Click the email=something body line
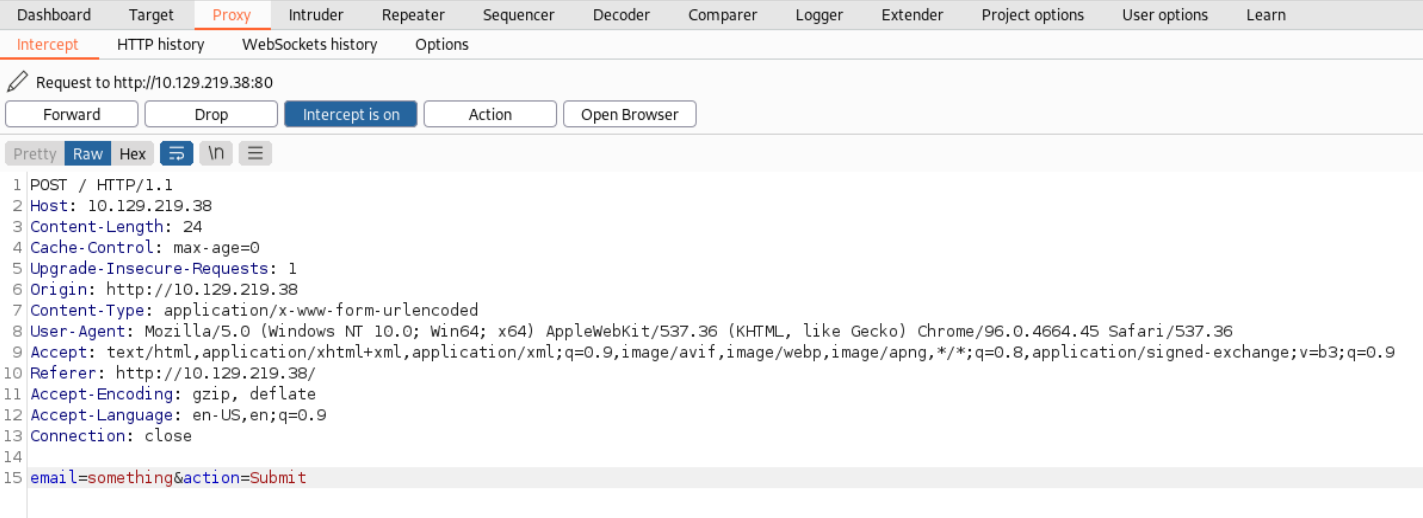This screenshot has width=1423, height=518. pos(168,478)
